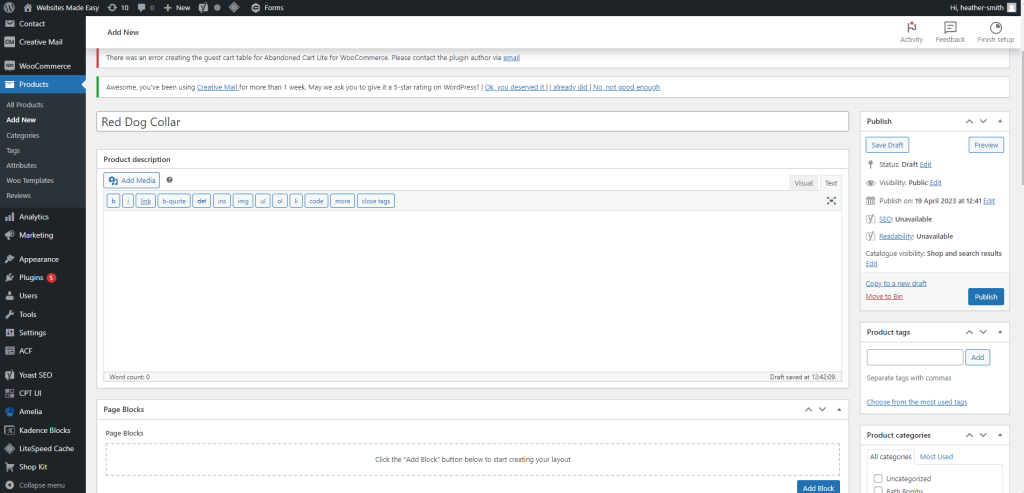Click the Finish setup progress icon
The image size is (1024, 493).
pyautogui.click(x=995, y=28)
